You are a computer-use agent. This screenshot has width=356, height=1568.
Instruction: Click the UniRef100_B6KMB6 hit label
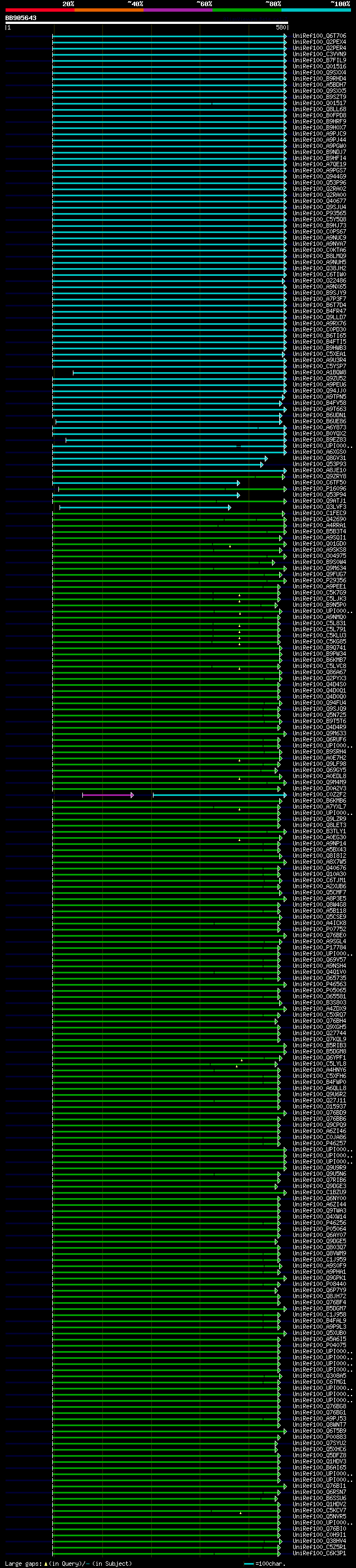[319, 801]
